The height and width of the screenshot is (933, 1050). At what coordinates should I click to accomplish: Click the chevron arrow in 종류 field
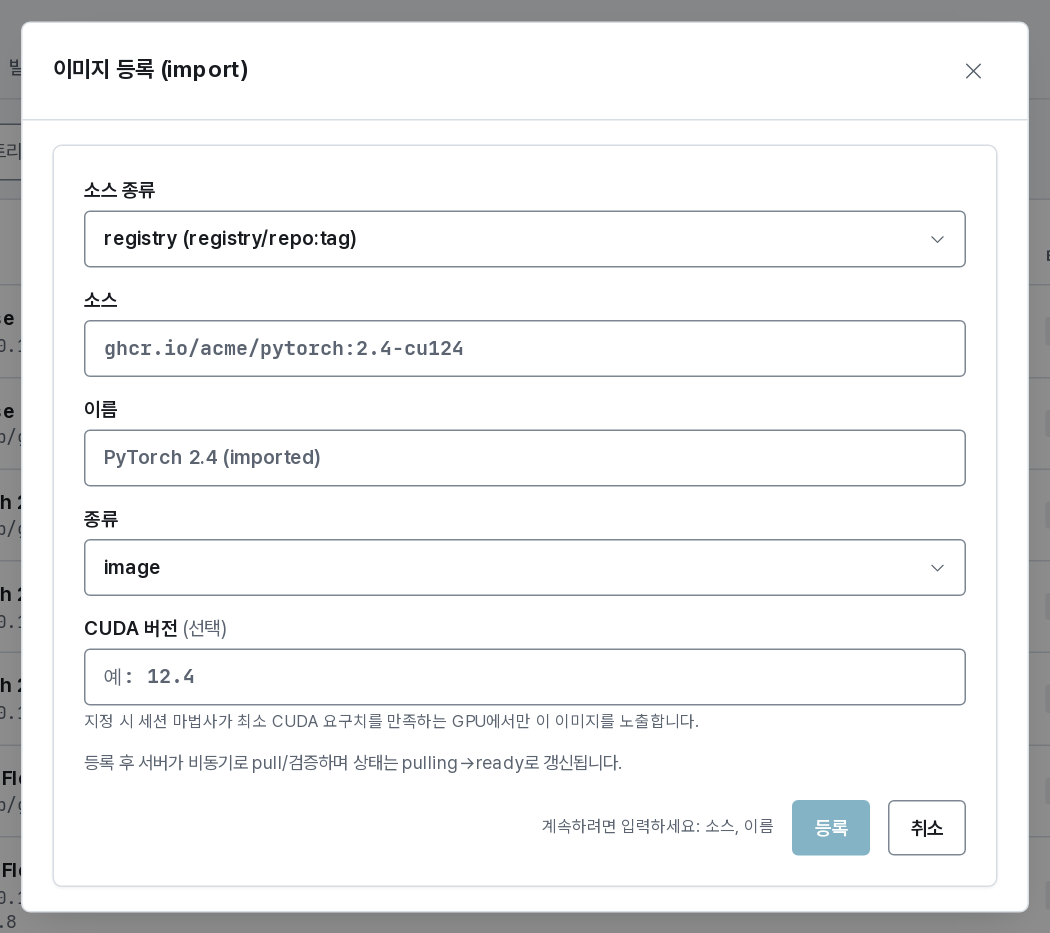[937, 568]
